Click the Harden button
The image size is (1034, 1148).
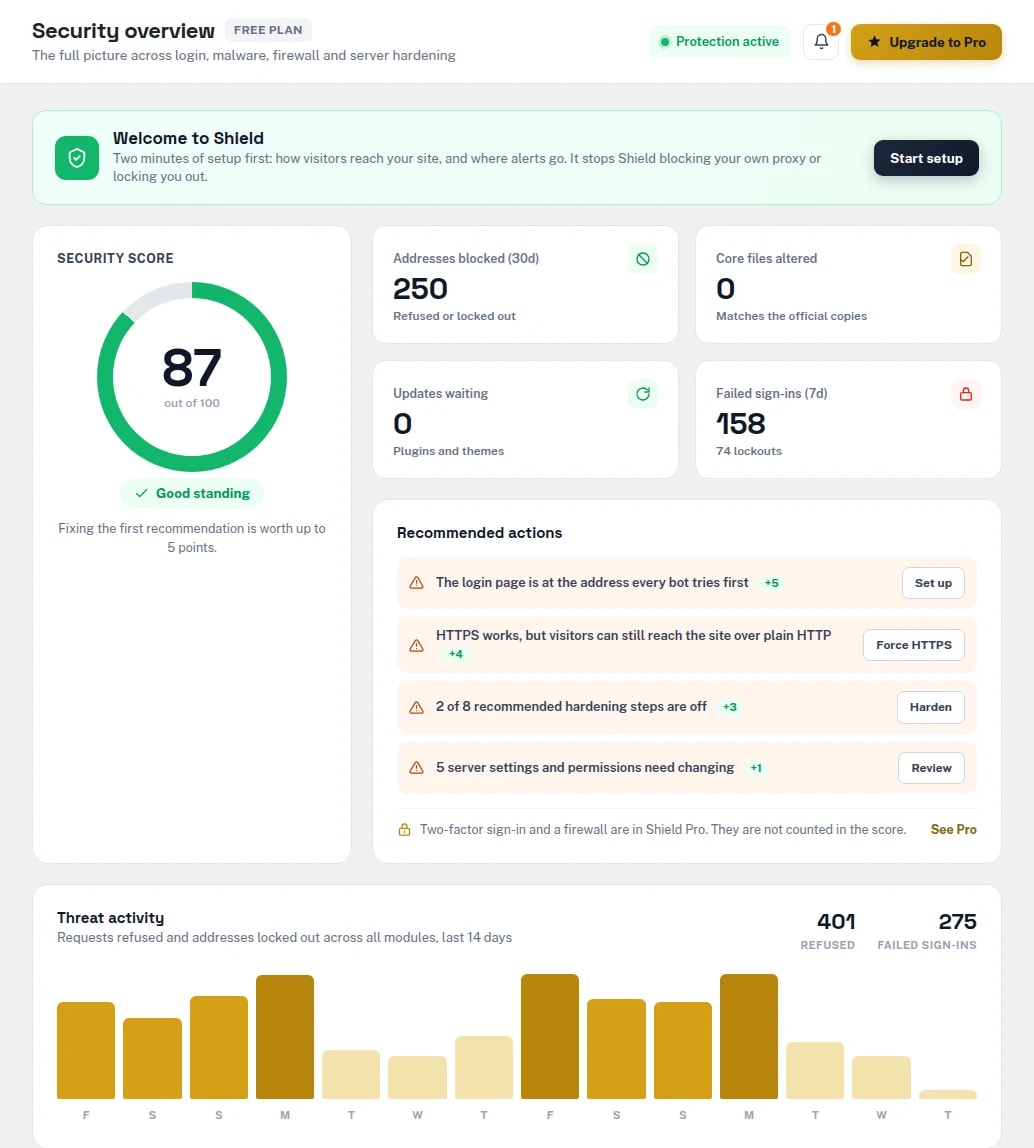click(930, 707)
